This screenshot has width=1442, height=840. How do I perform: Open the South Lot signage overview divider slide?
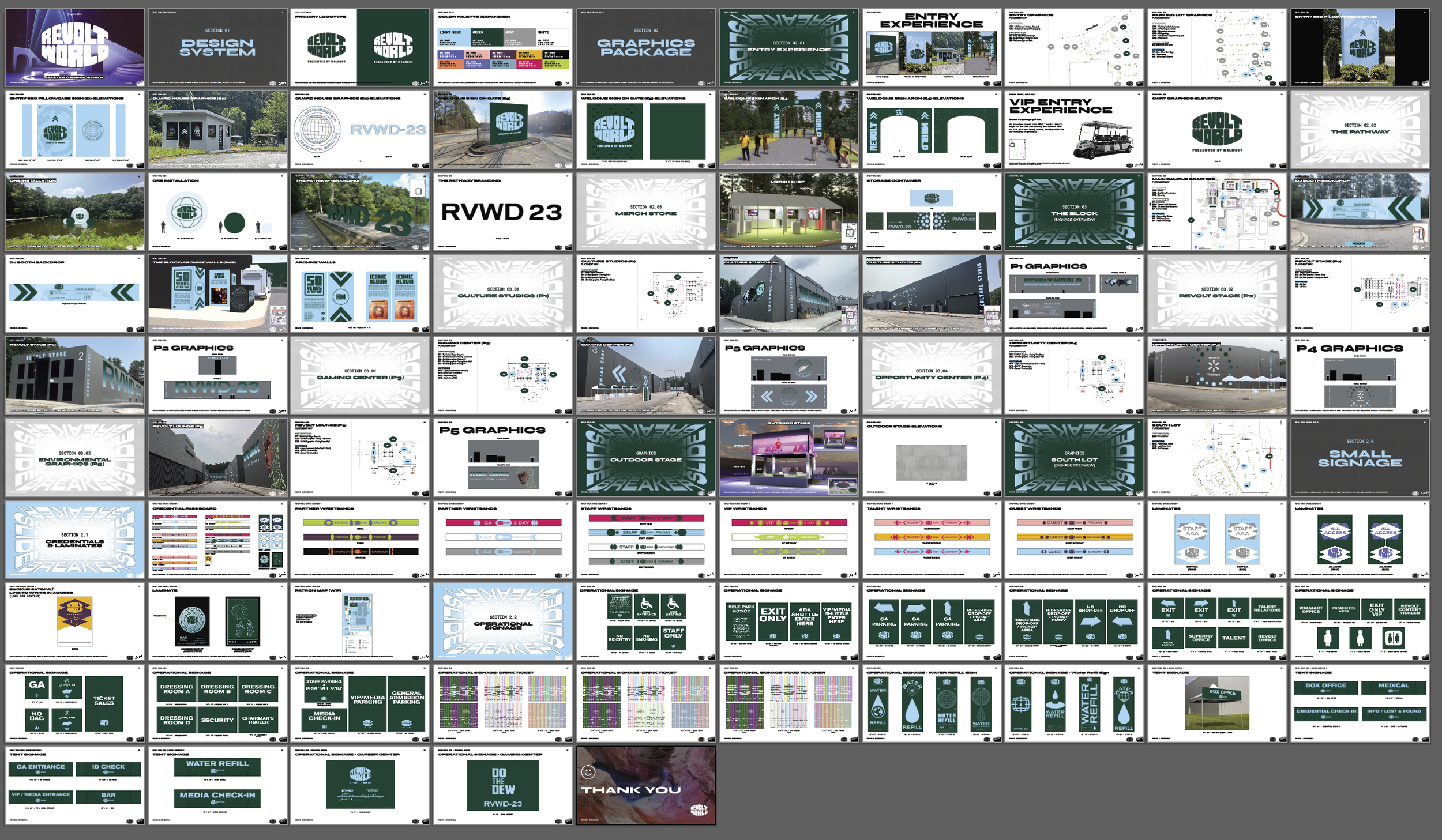click(x=1074, y=458)
